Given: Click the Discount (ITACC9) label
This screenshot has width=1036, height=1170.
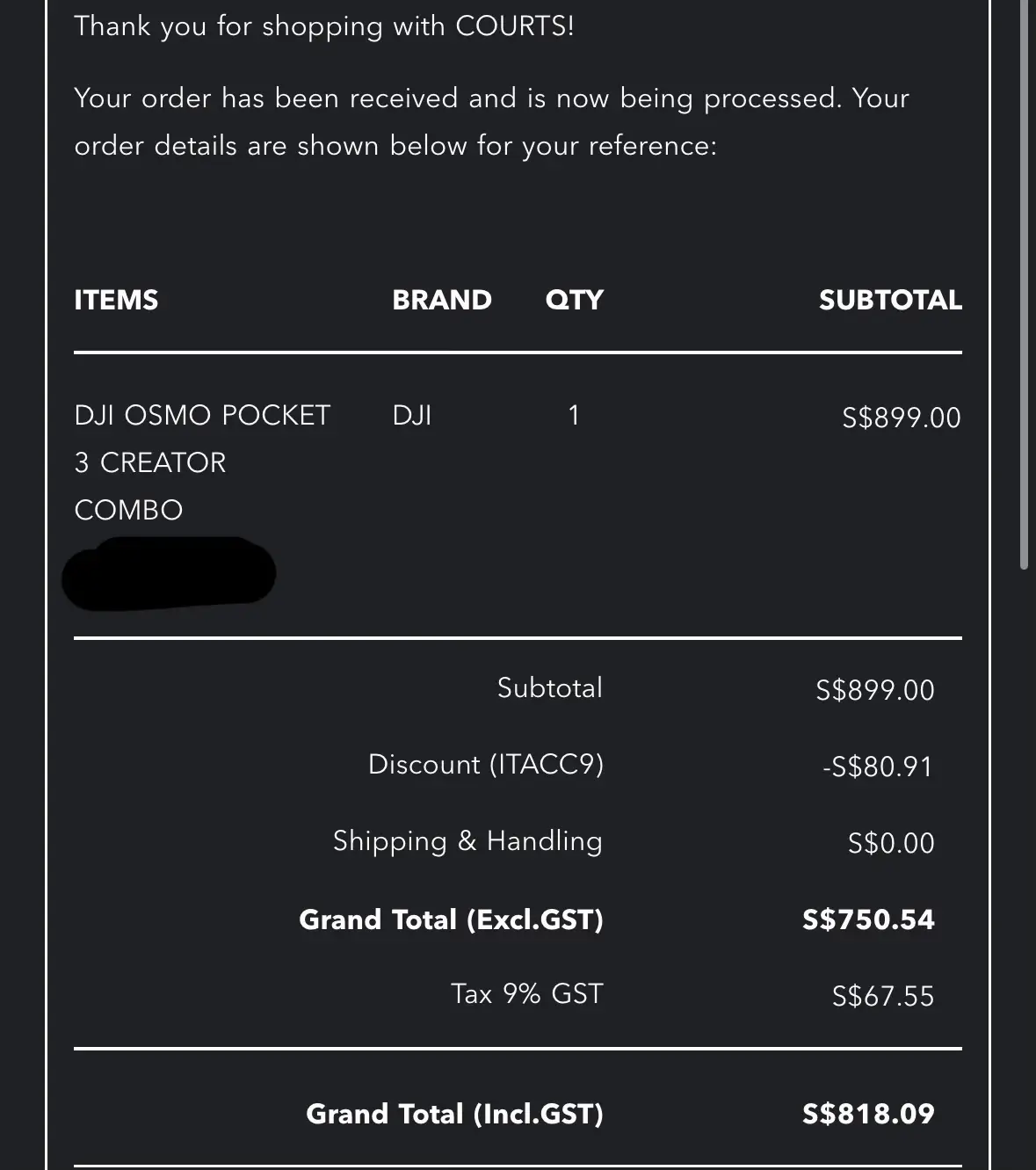Looking at the screenshot, I should [486, 765].
